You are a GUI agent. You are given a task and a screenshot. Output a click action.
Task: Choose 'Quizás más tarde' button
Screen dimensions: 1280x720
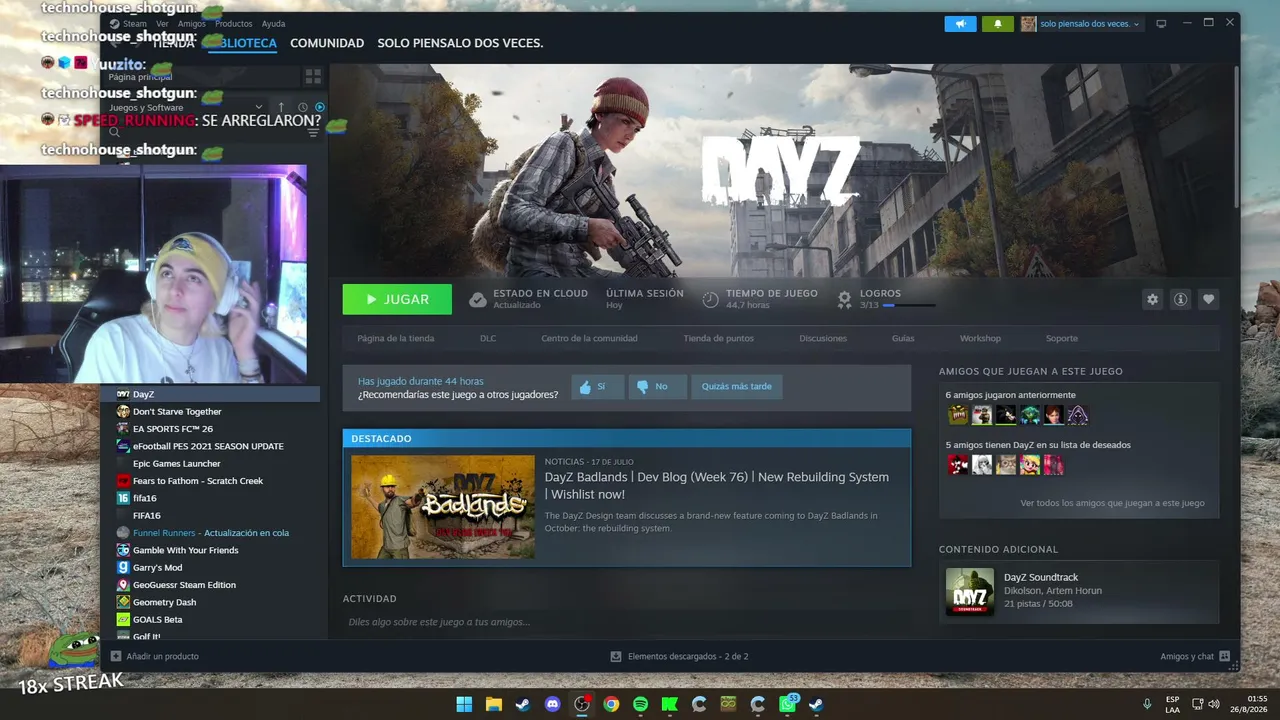[737, 387]
